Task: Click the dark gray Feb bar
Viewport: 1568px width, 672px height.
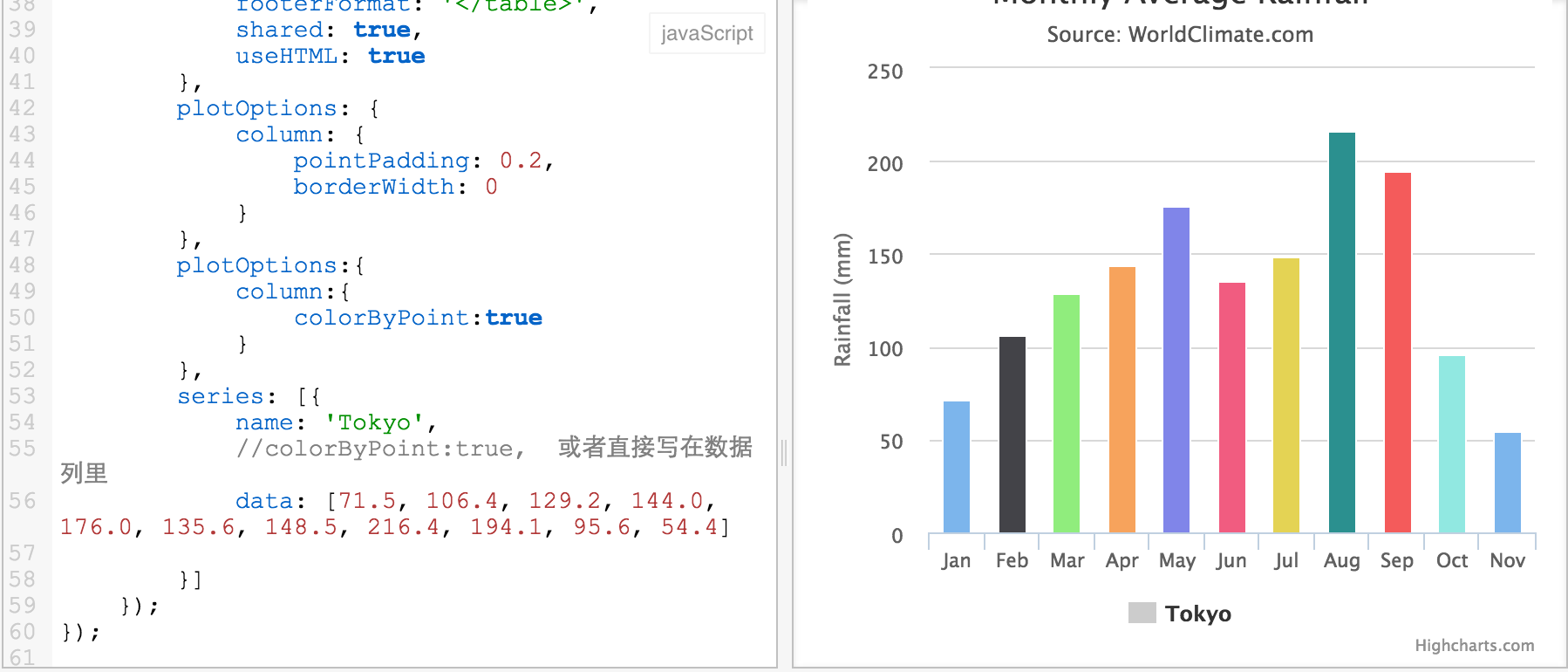Action: tap(1012, 435)
